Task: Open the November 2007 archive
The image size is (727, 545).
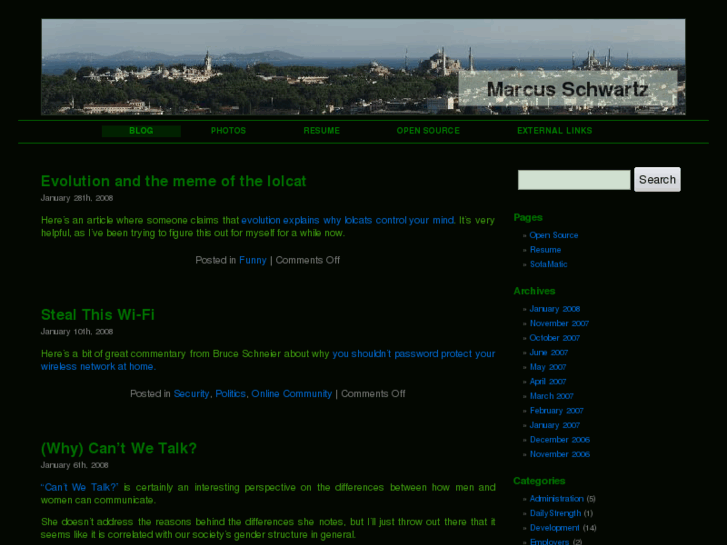Action: pyautogui.click(x=559, y=323)
